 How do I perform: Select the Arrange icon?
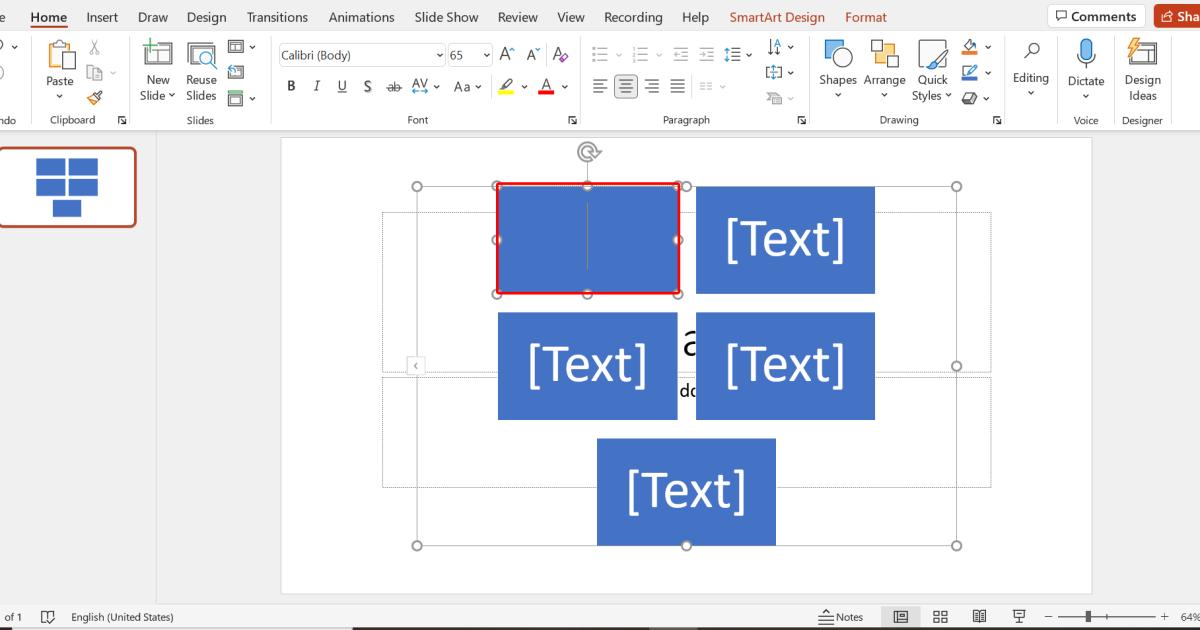coord(884,66)
